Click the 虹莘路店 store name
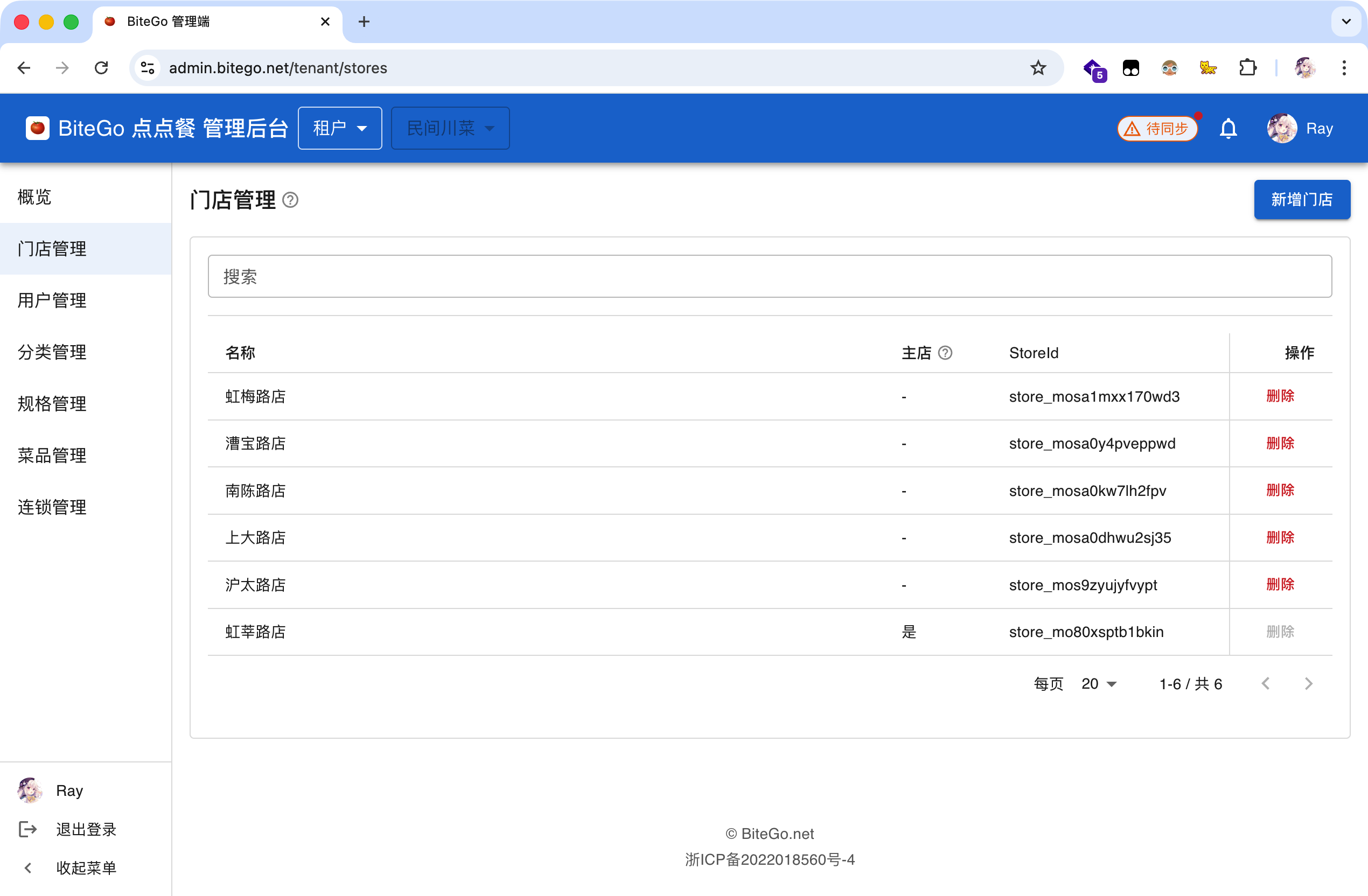The height and width of the screenshot is (896, 1368). click(255, 632)
